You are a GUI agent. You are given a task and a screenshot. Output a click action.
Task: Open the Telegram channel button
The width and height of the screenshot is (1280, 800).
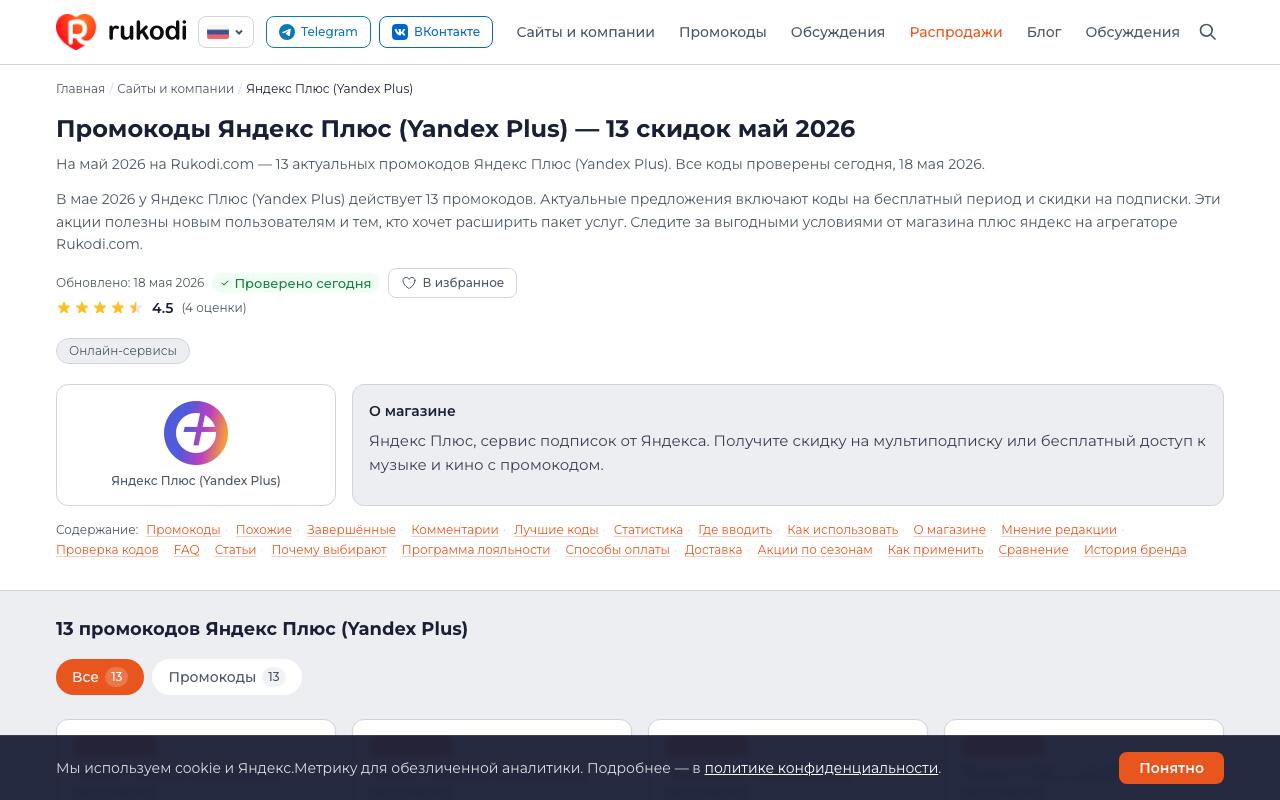[318, 32]
